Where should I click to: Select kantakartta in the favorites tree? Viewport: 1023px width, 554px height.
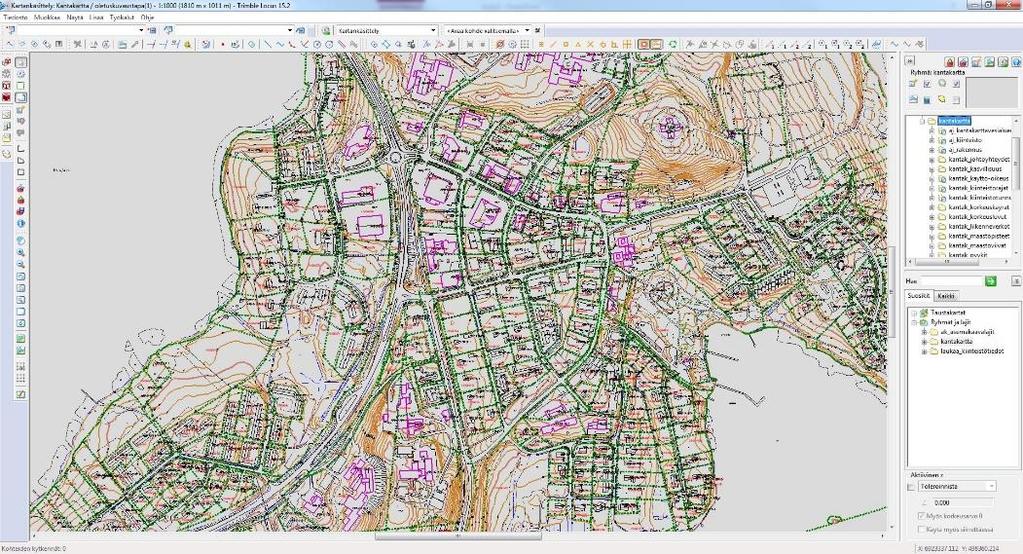pyautogui.click(x=956, y=341)
